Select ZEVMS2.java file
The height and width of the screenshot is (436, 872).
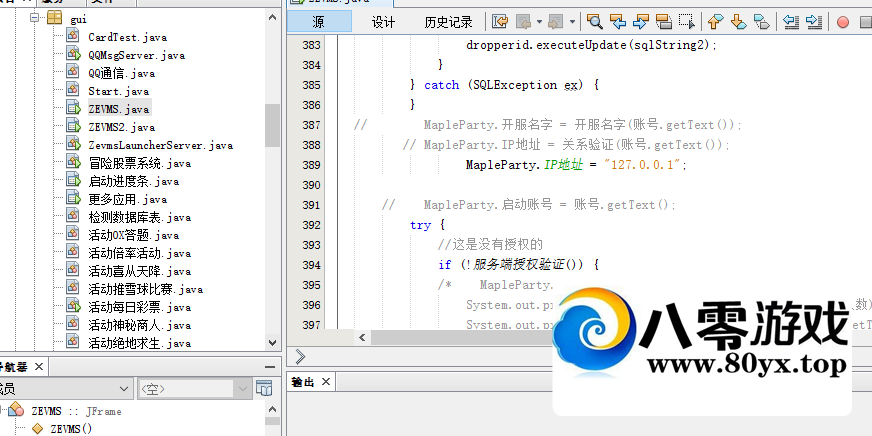pyautogui.click(x=121, y=127)
